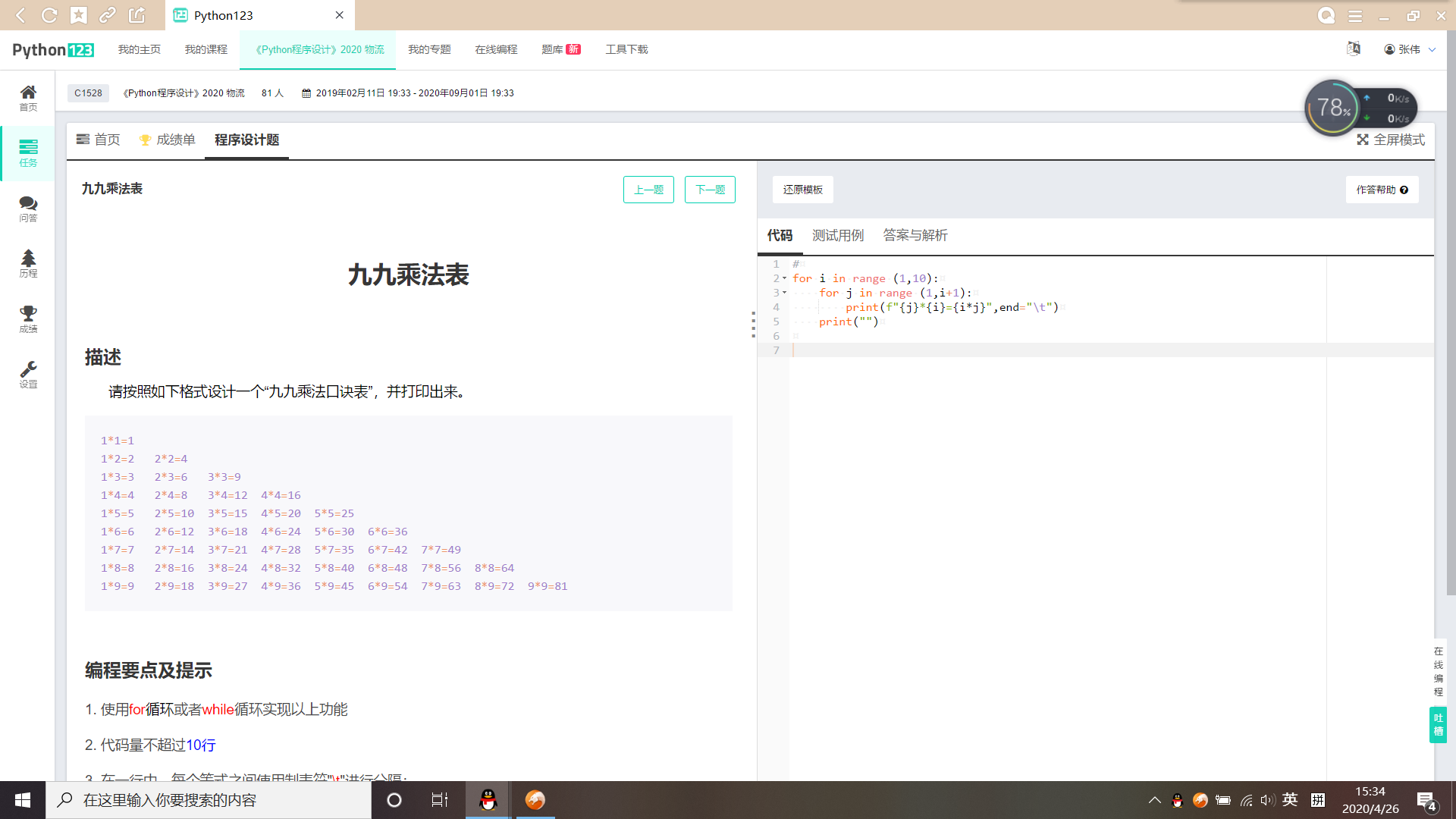Switch to the 答案与解析 tab
The image size is (1456, 819).
pos(915,235)
